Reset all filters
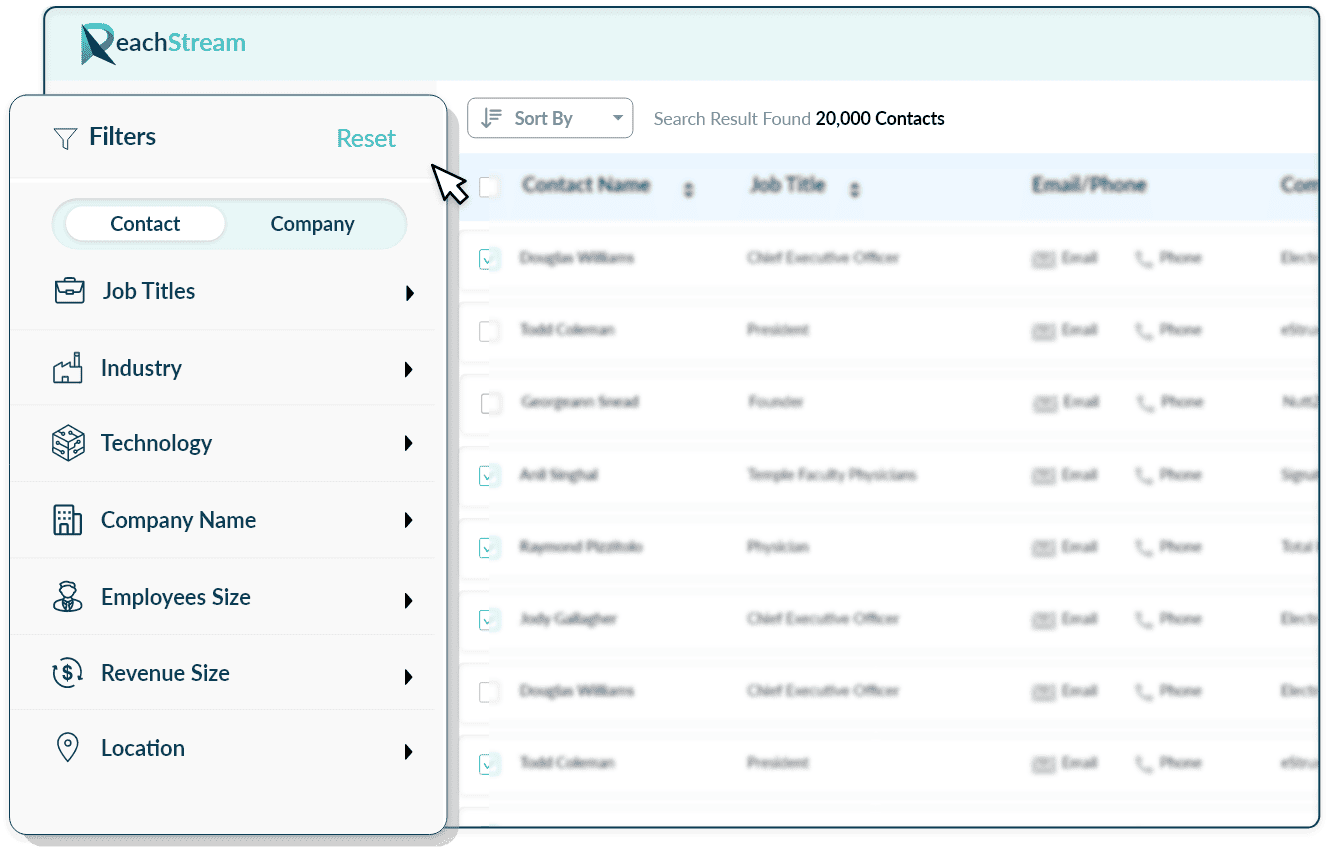The image size is (1330, 848). pyautogui.click(x=366, y=139)
